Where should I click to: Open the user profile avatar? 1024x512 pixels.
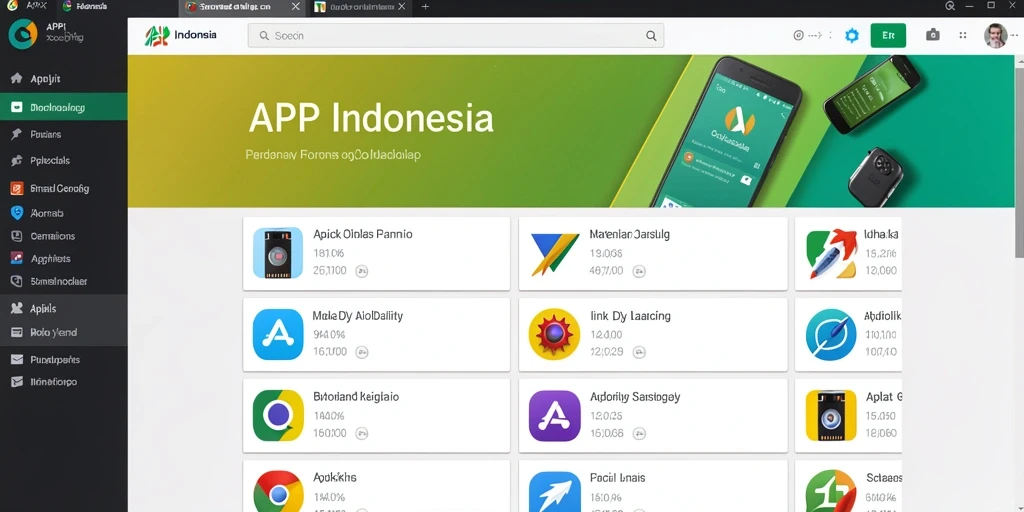995,36
